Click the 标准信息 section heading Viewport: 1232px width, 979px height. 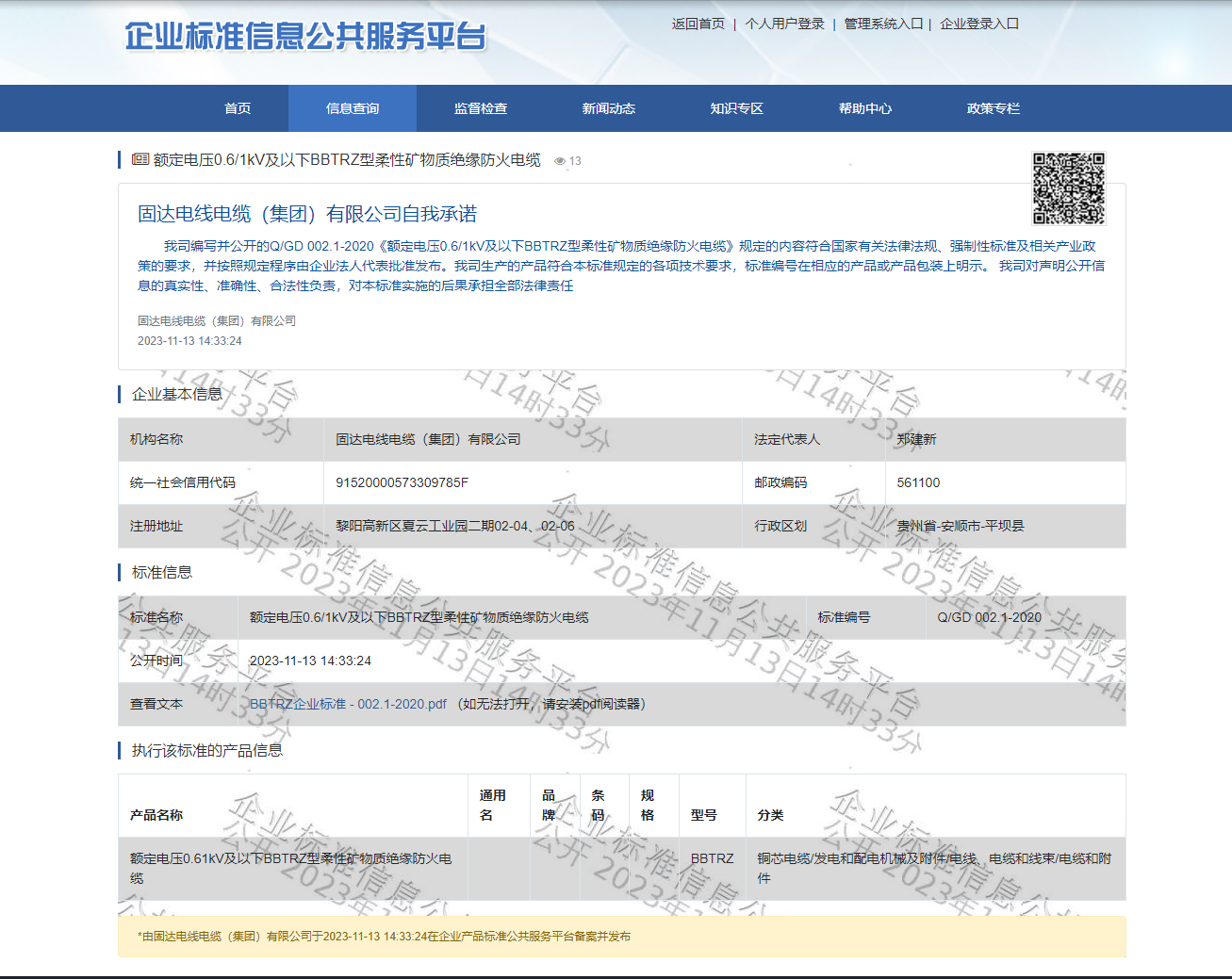tap(162, 572)
